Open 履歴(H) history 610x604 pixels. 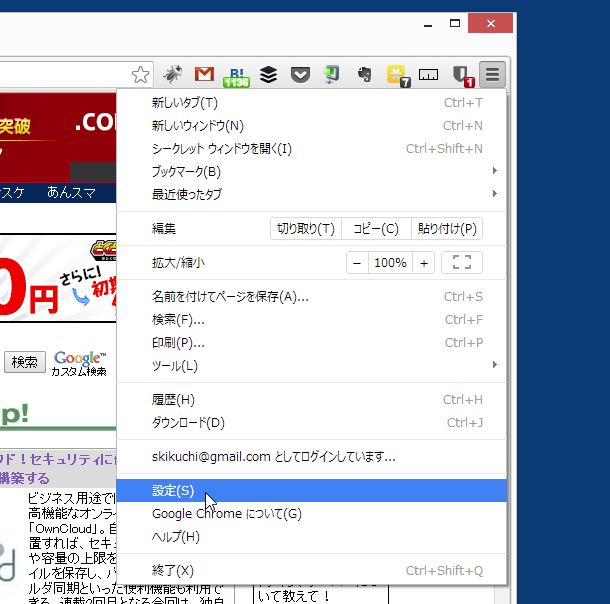[311, 399]
